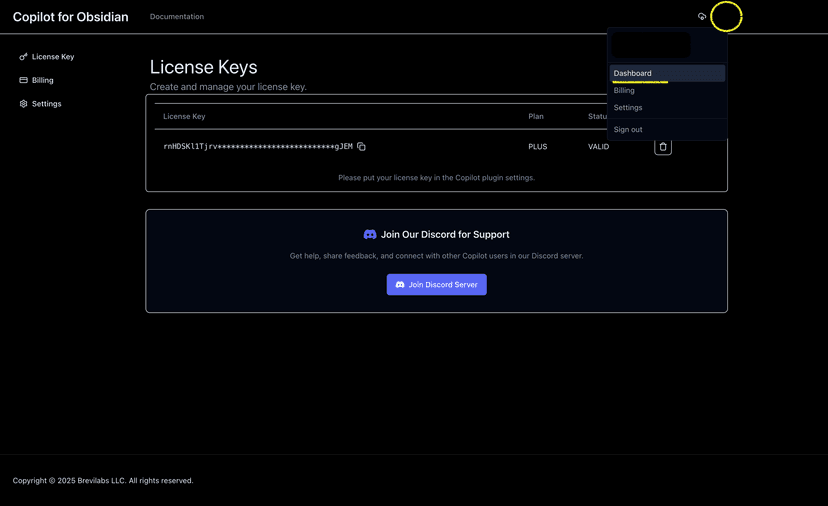
Task: Click the credit card icon in the sidebar
Action: [23, 80]
